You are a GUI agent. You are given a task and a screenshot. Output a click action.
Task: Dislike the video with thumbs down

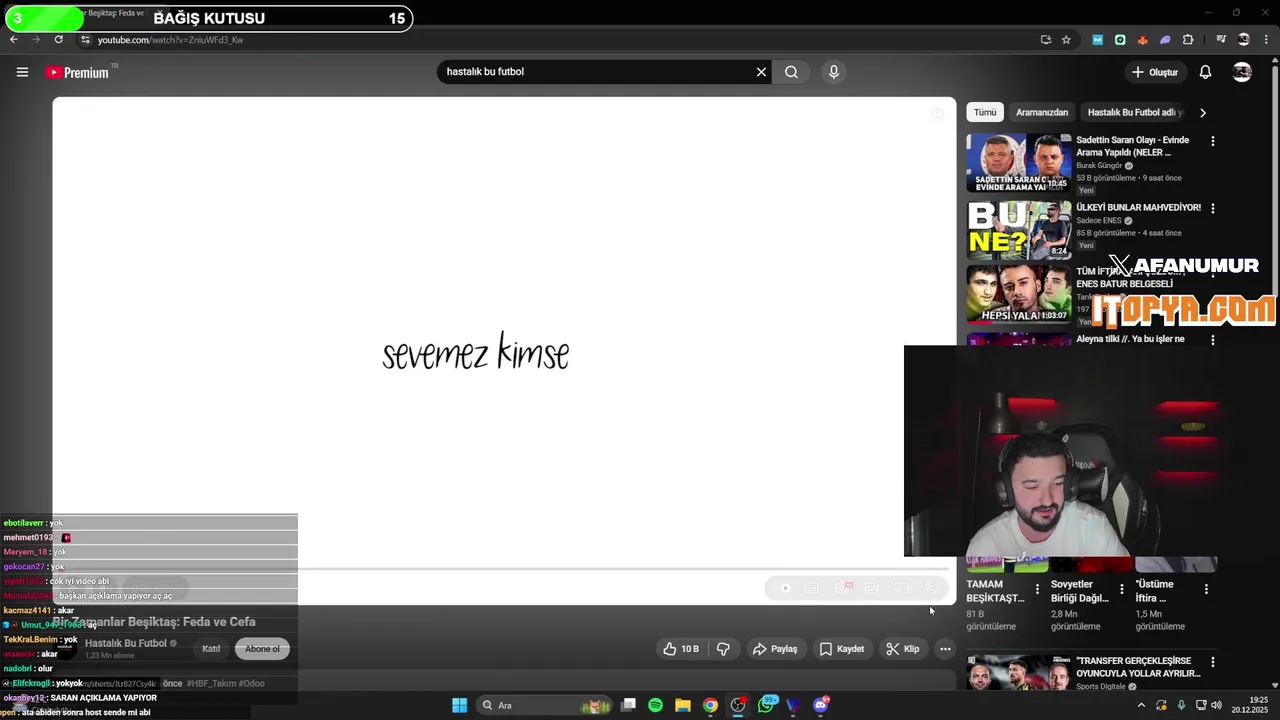[723, 649]
